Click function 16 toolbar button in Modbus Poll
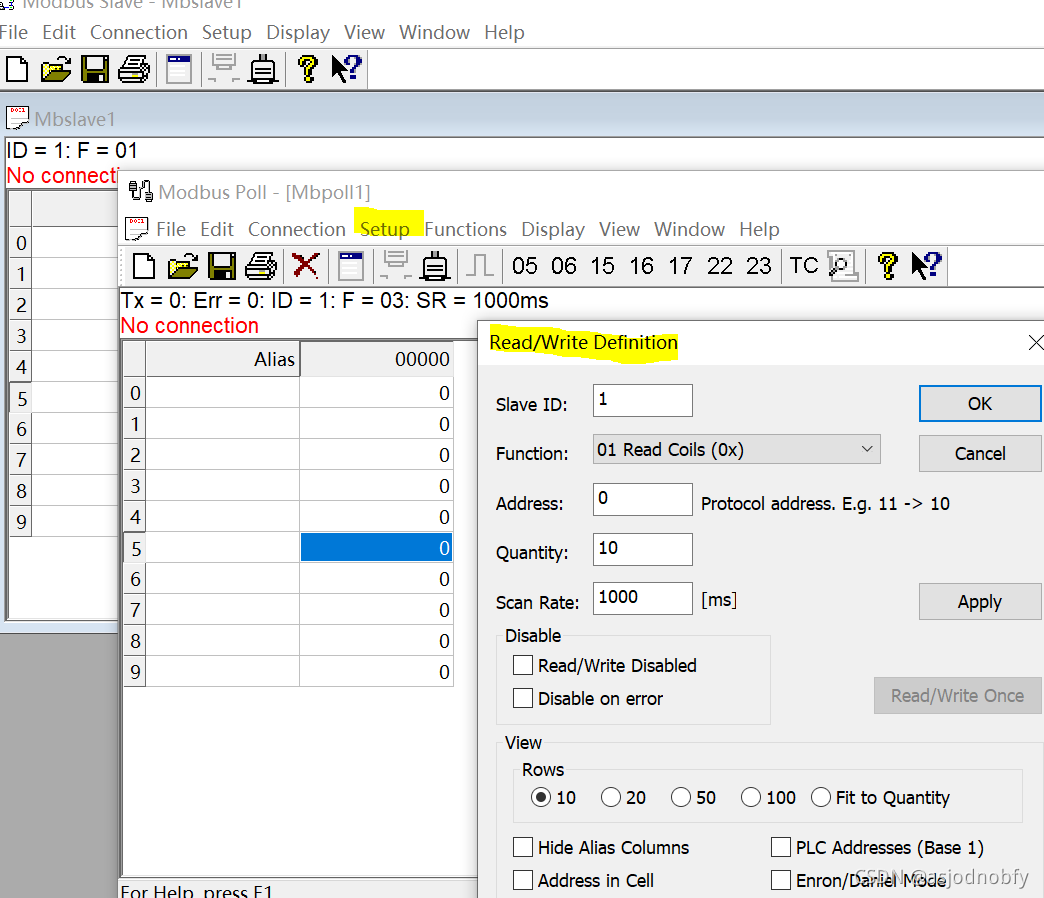The width and height of the screenshot is (1044, 898). point(642,266)
